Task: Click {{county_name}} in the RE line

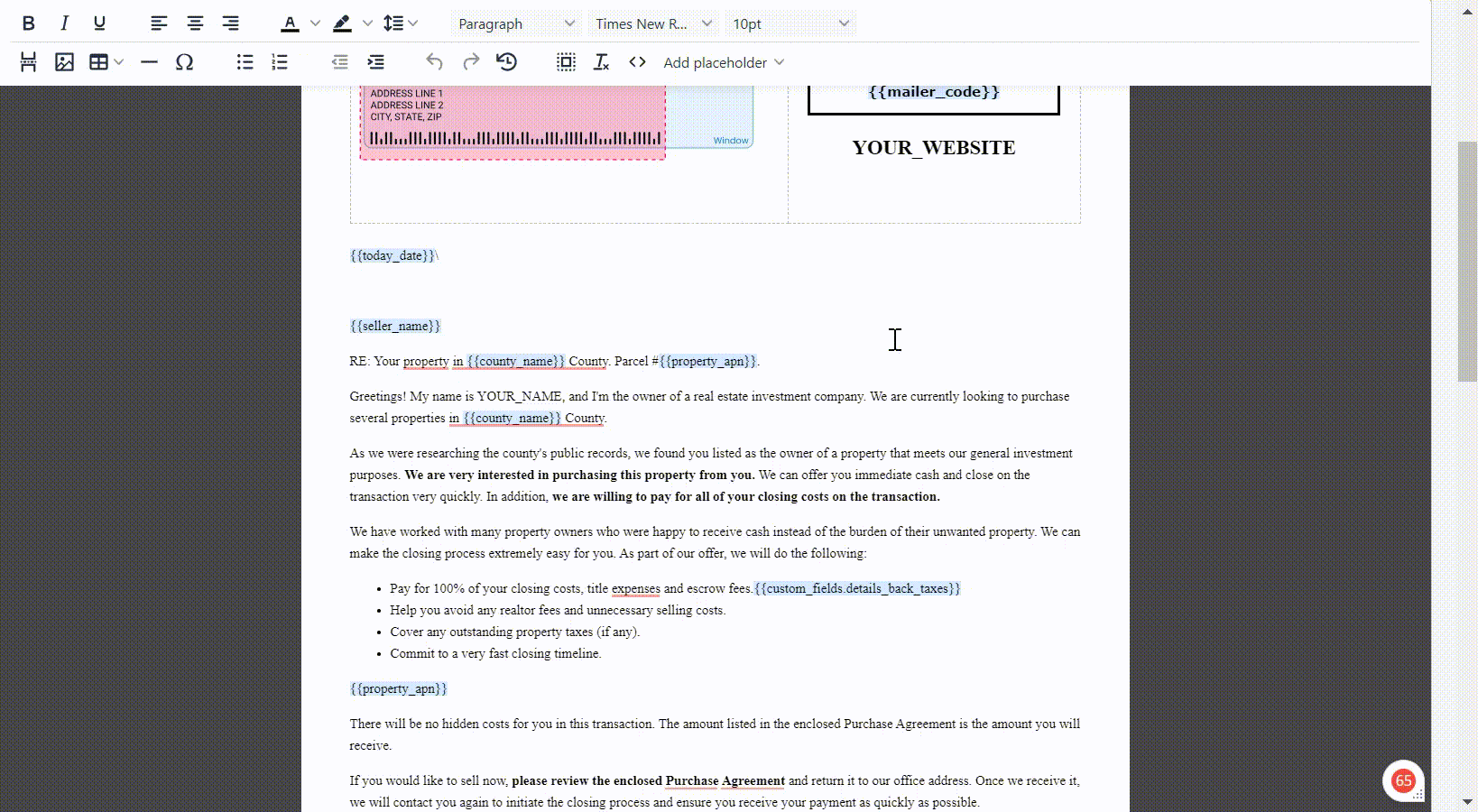Action: click(515, 361)
